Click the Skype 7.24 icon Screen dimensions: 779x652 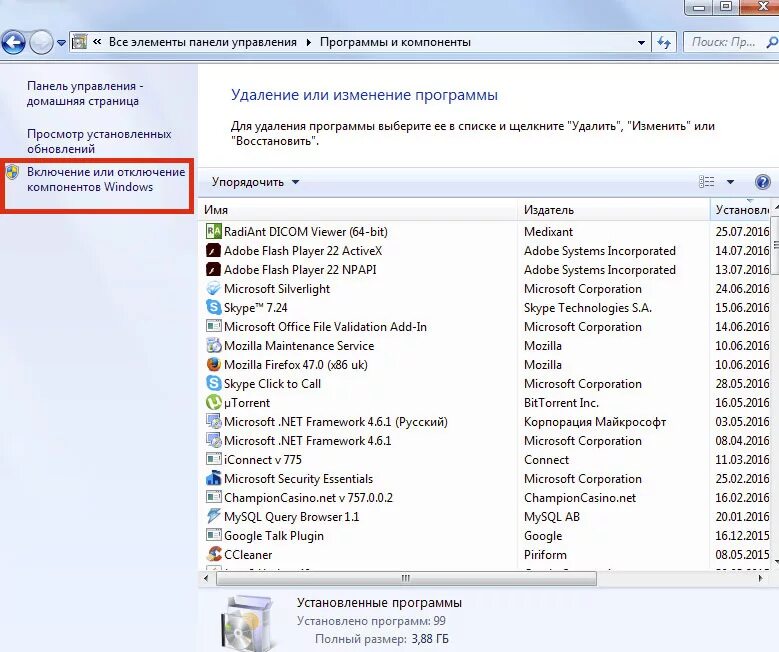tap(214, 307)
